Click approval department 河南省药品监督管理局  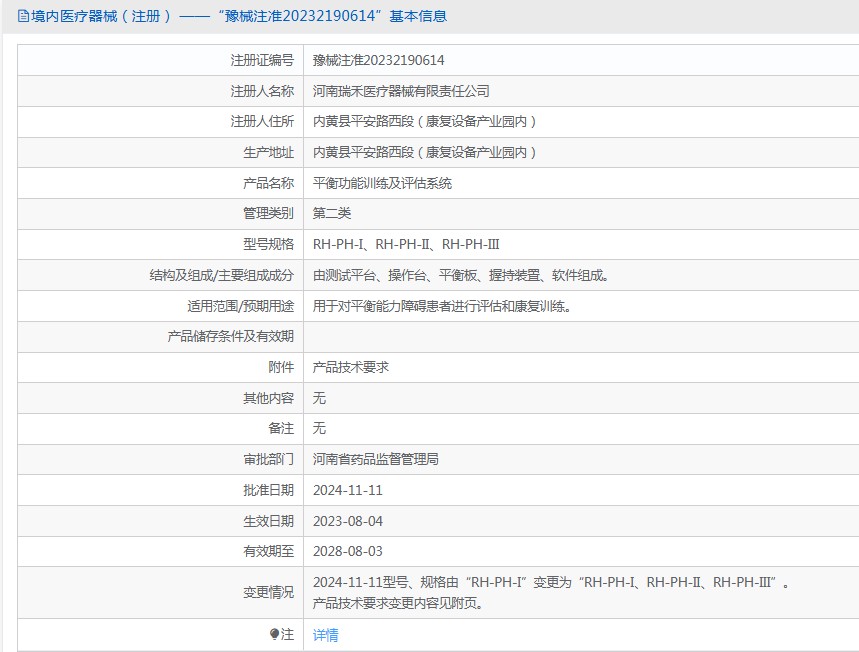375,459
